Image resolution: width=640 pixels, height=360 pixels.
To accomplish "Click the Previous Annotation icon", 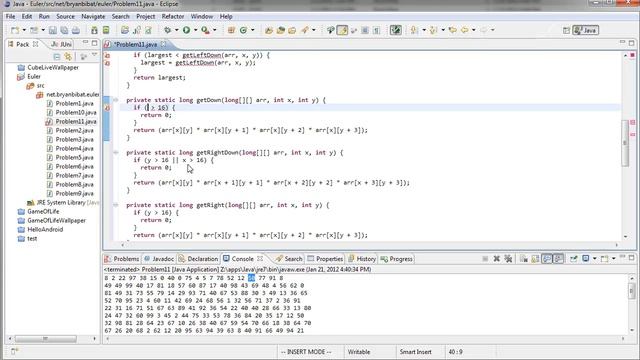I will pos(433,30).
